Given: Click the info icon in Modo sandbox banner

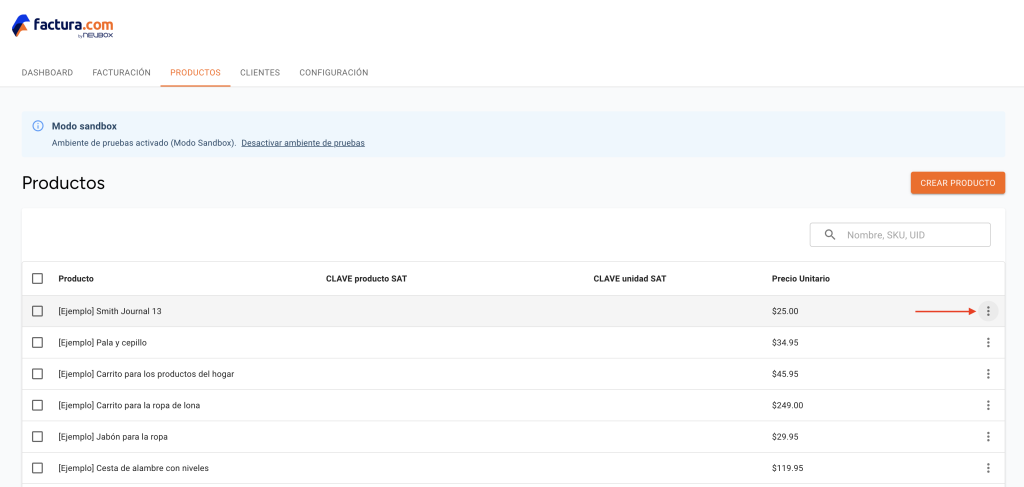Looking at the screenshot, I should point(38,126).
